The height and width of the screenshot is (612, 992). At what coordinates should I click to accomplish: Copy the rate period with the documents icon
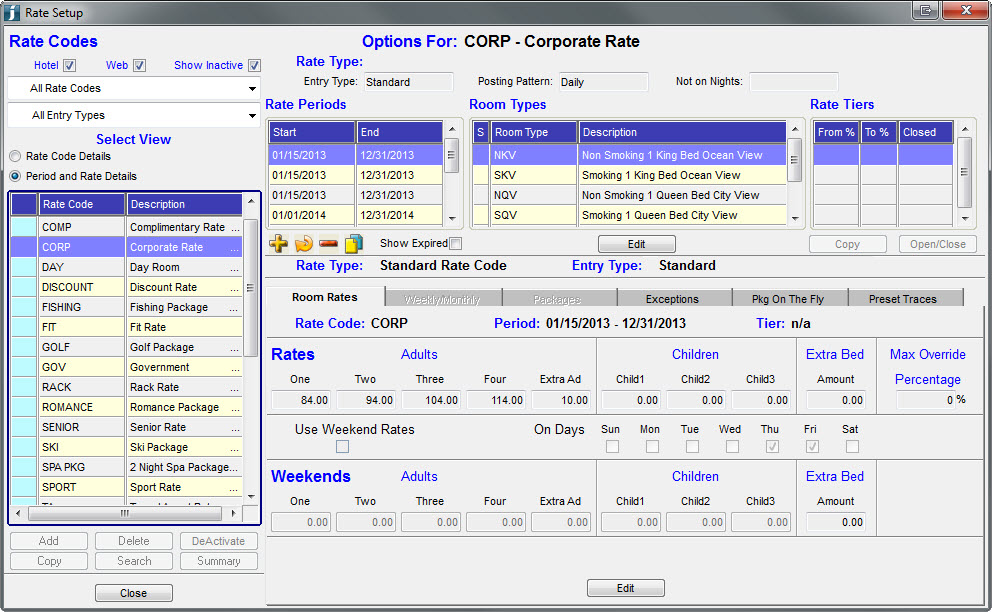pos(354,244)
